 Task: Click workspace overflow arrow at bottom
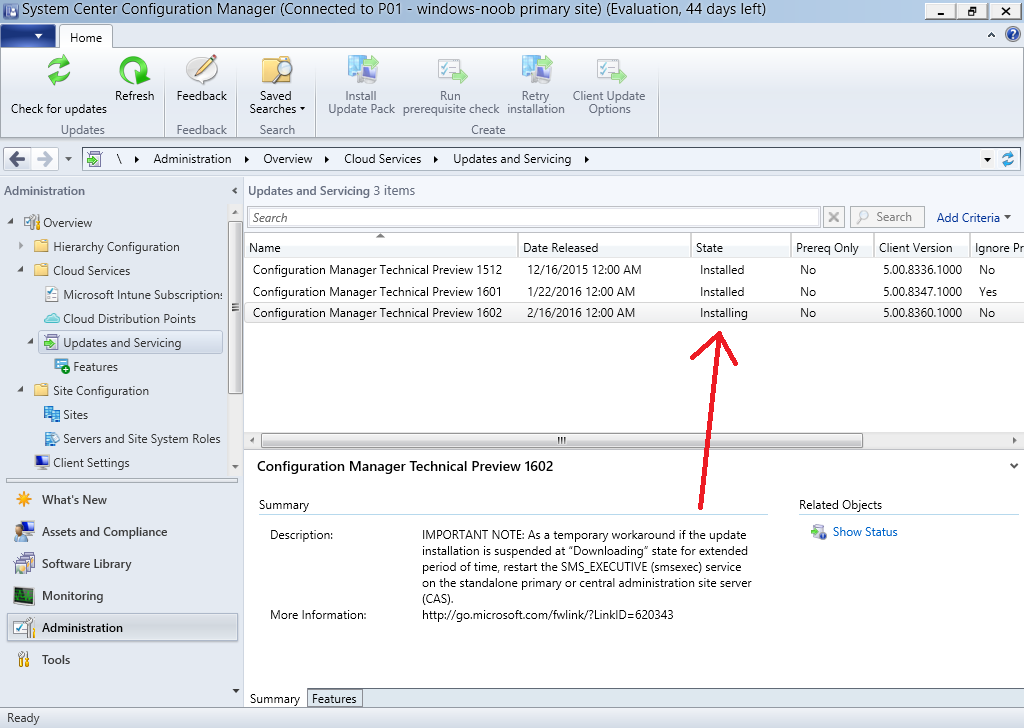235,691
